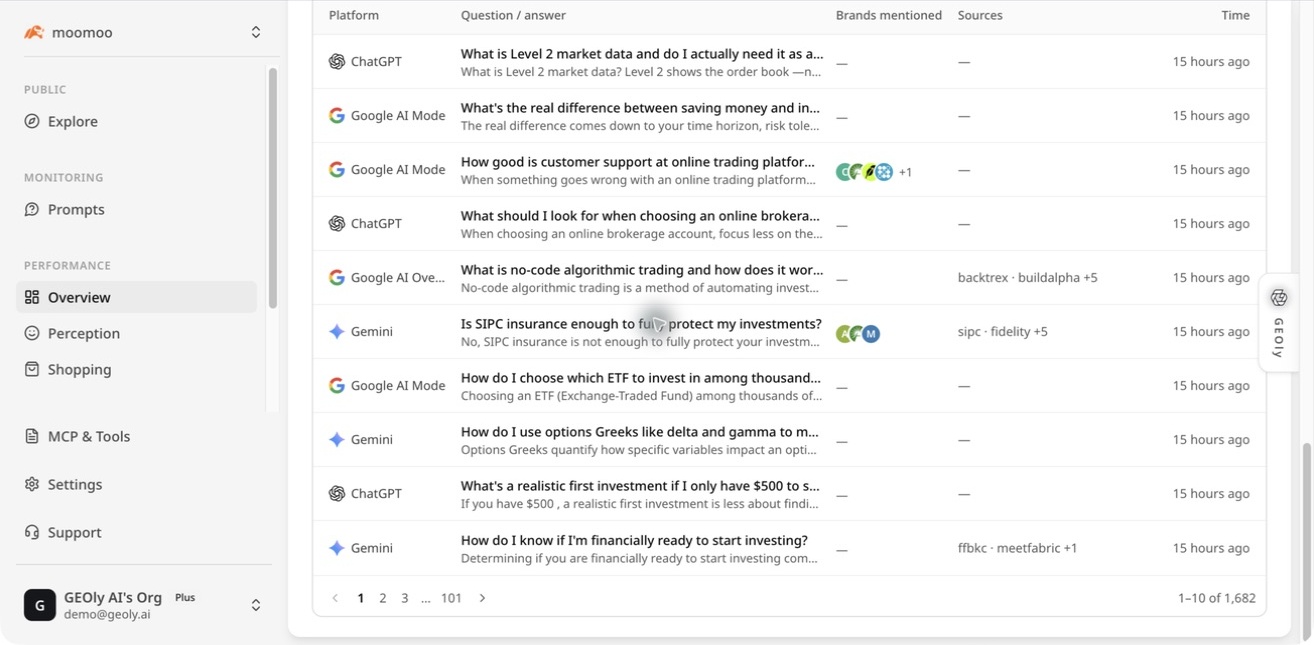Click the G organization avatar

(x=40, y=605)
